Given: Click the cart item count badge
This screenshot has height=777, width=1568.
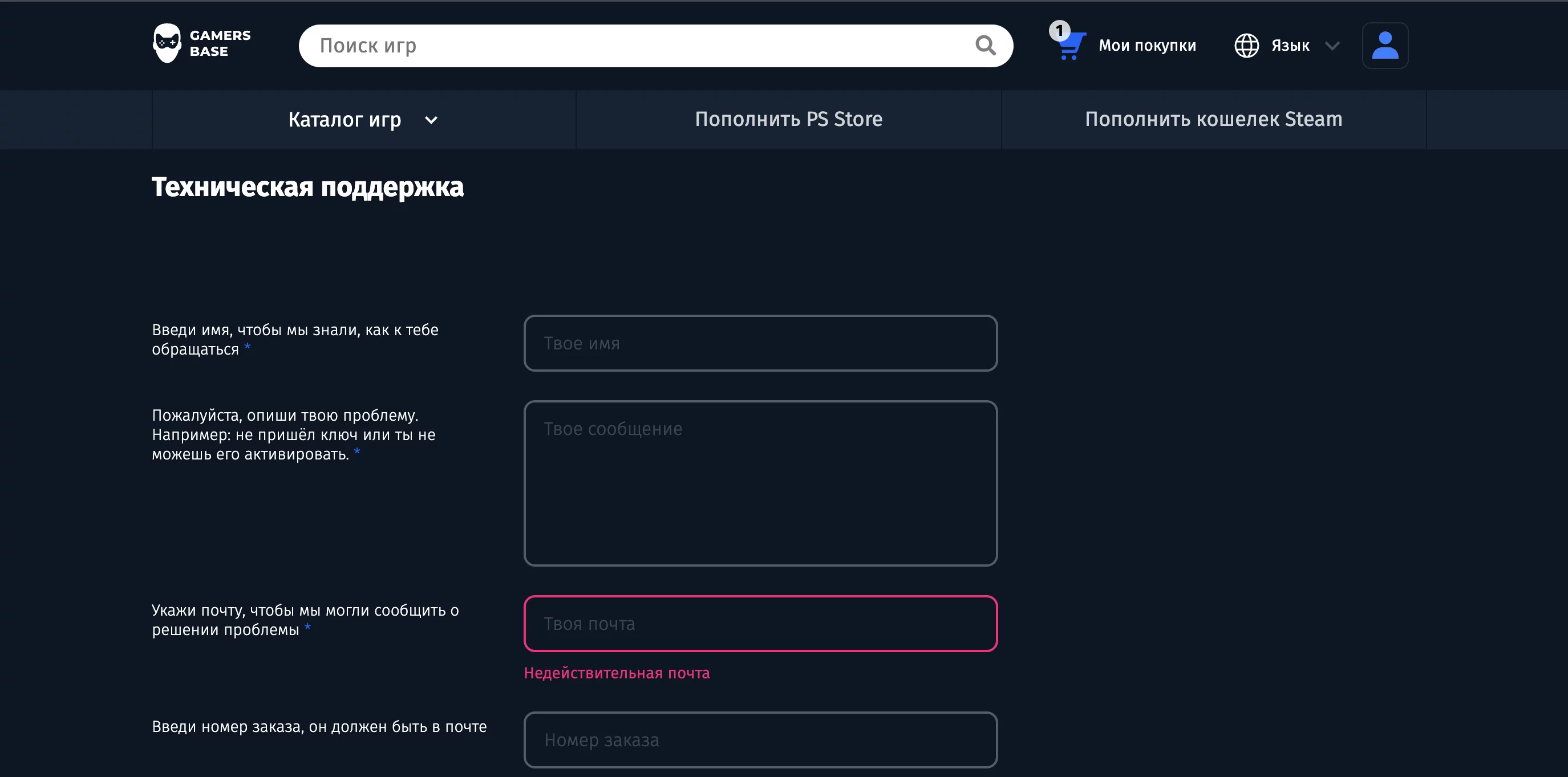Looking at the screenshot, I should pyautogui.click(x=1059, y=30).
